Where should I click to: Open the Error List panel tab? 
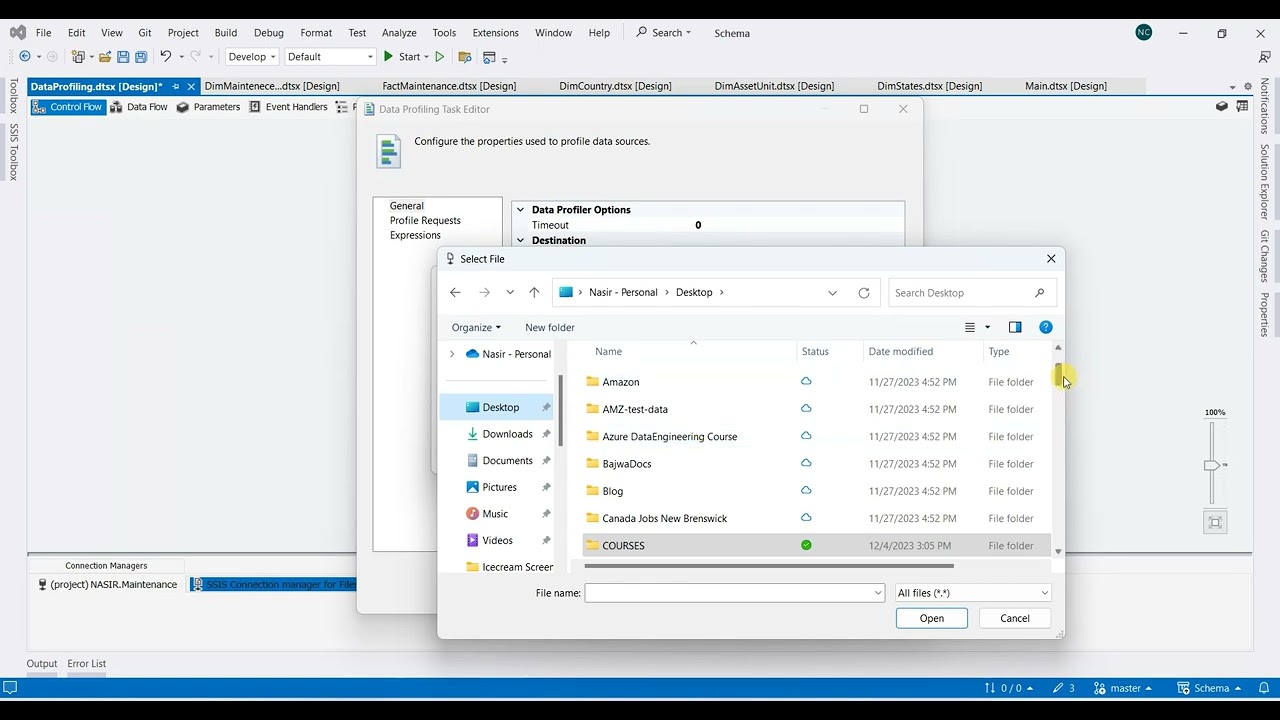(86, 663)
